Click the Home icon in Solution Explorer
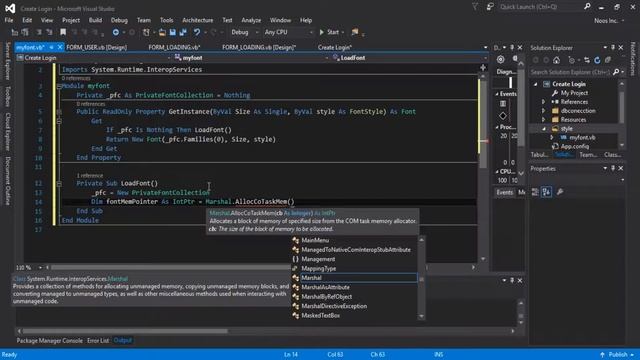 [556, 60]
